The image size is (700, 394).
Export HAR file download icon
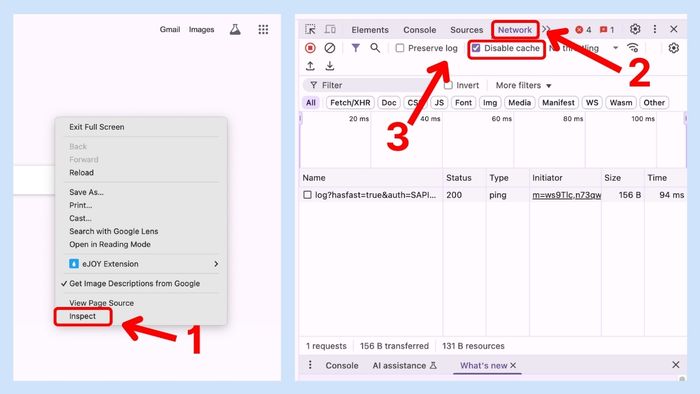pyautogui.click(x=330, y=66)
